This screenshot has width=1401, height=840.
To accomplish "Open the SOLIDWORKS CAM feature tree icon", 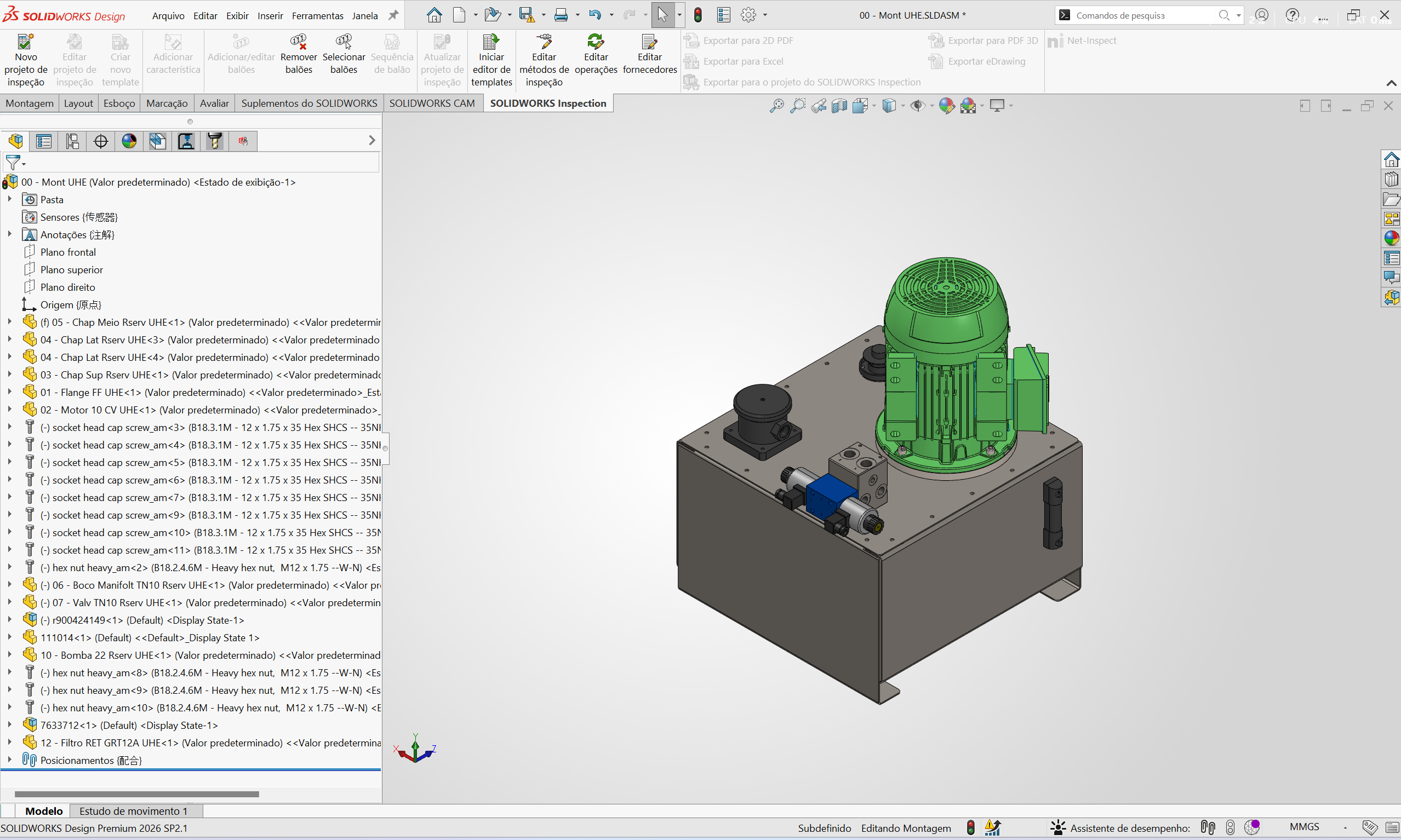I will [157, 141].
